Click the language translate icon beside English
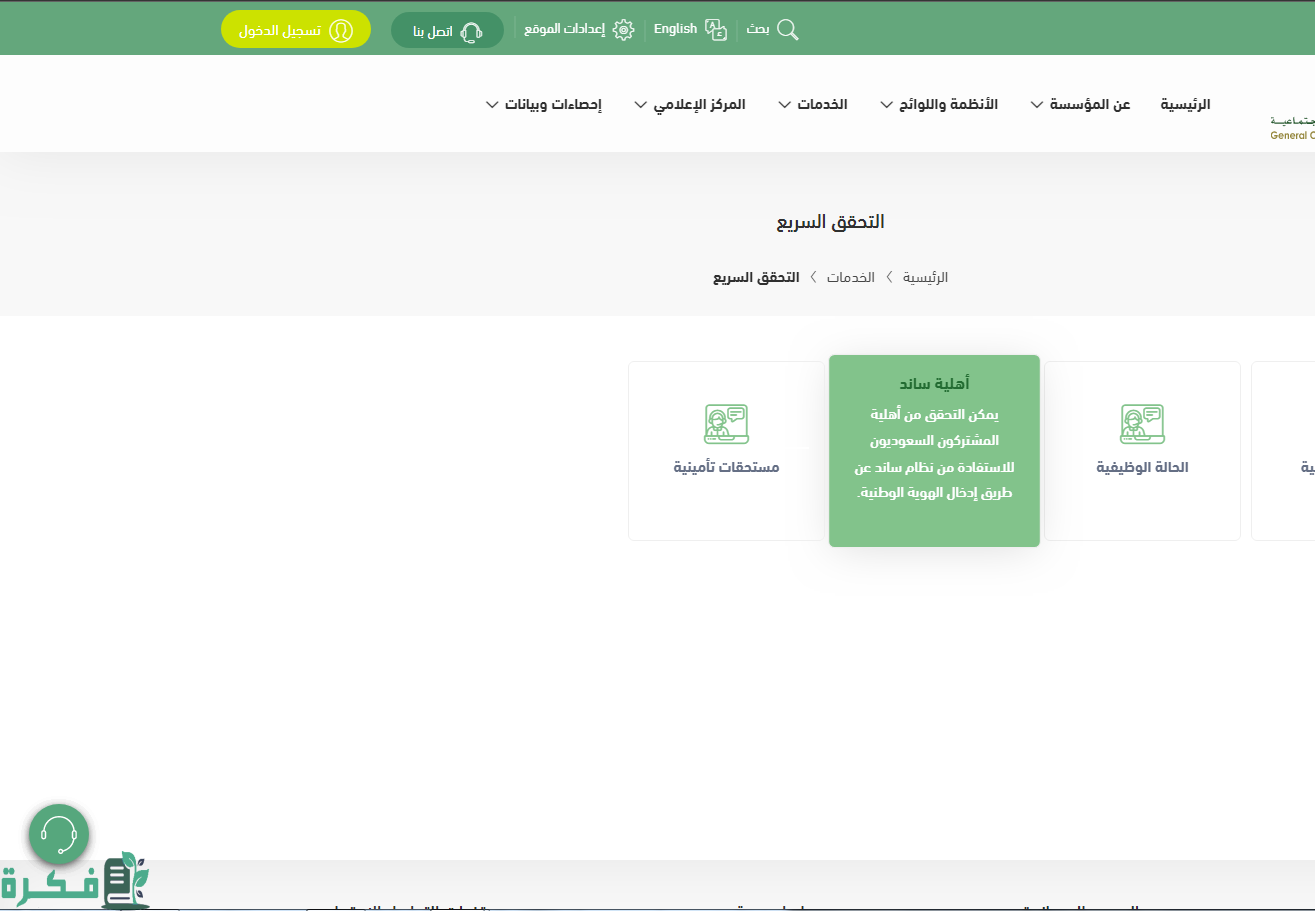 click(x=716, y=30)
